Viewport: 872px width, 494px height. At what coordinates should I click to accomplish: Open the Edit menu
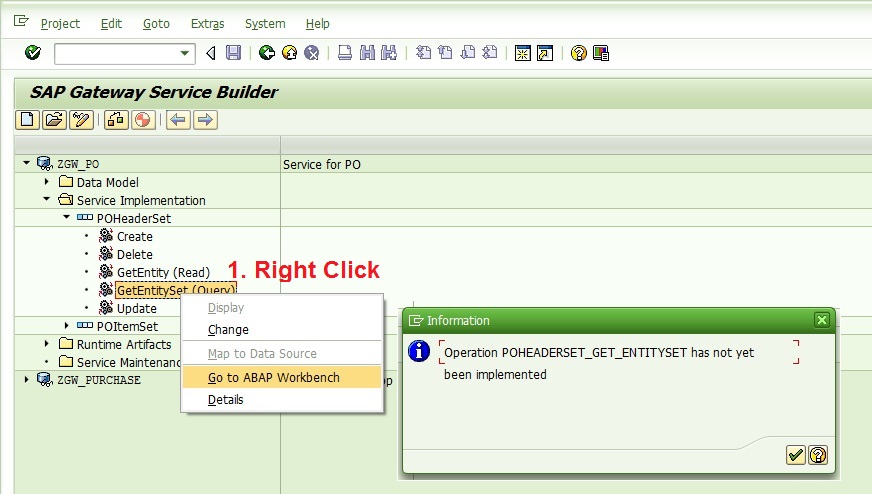coord(111,23)
